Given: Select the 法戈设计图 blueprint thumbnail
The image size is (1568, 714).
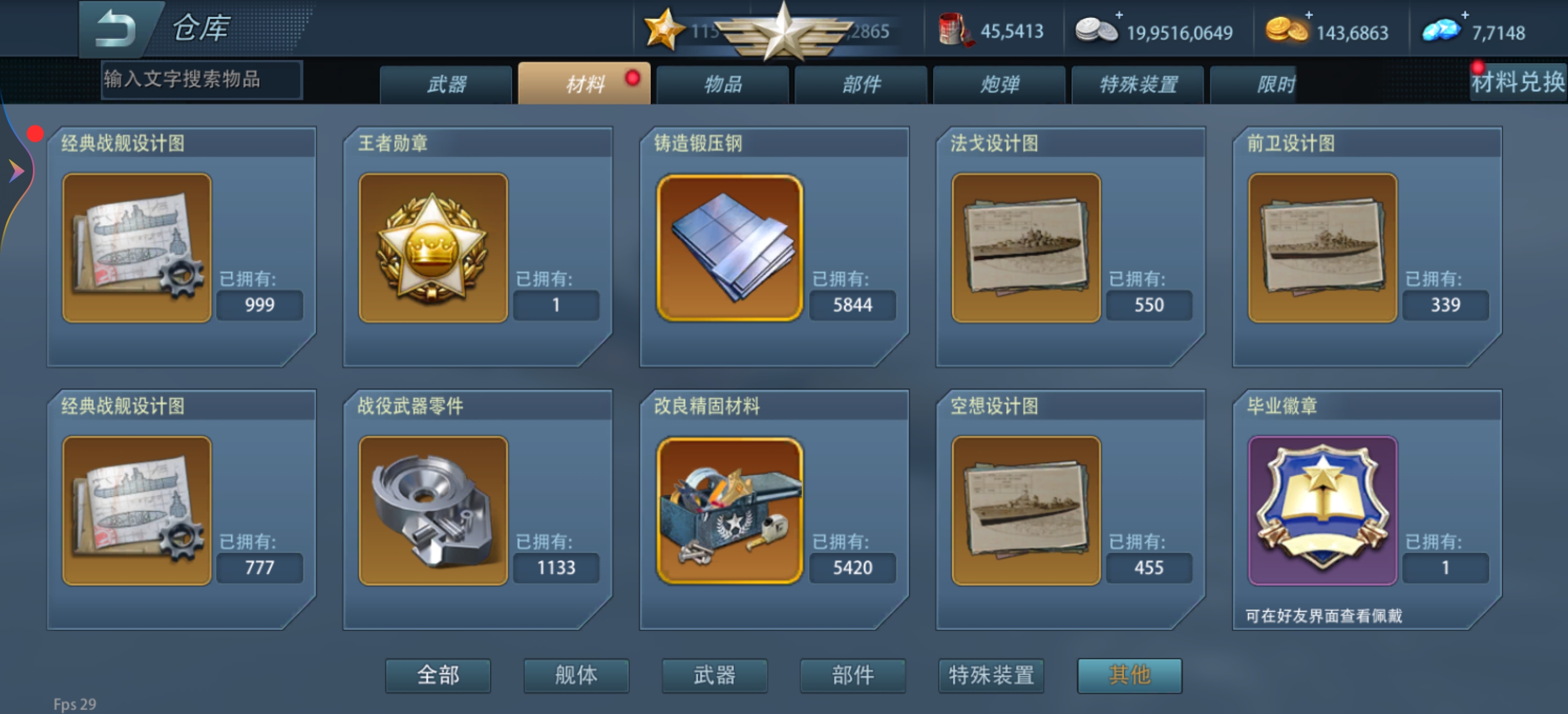Looking at the screenshot, I should pyautogui.click(x=1025, y=247).
